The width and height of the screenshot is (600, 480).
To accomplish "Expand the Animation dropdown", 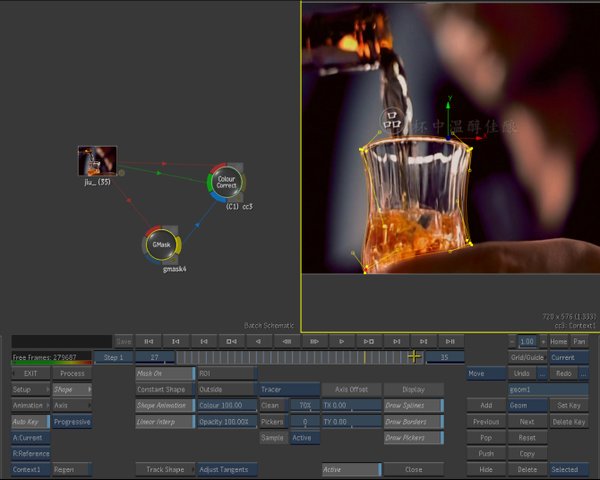I will pyautogui.click(x=29, y=405).
